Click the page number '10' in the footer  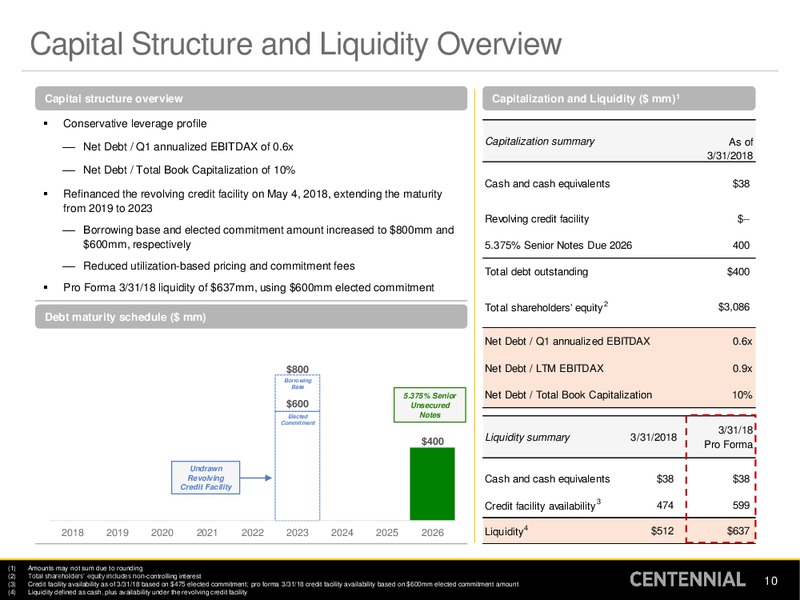[771, 581]
